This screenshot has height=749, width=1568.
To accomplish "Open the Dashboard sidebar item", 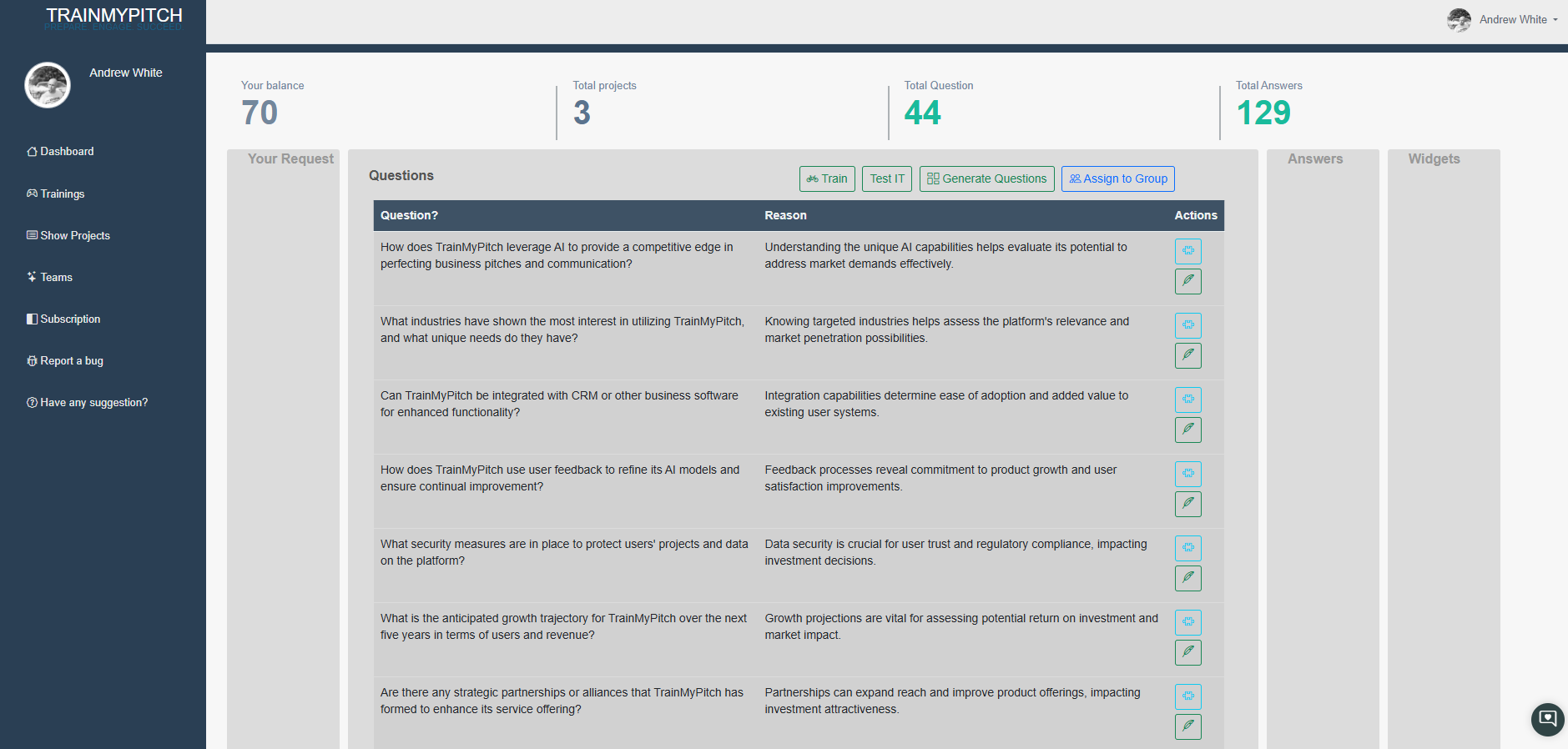I will [x=60, y=151].
